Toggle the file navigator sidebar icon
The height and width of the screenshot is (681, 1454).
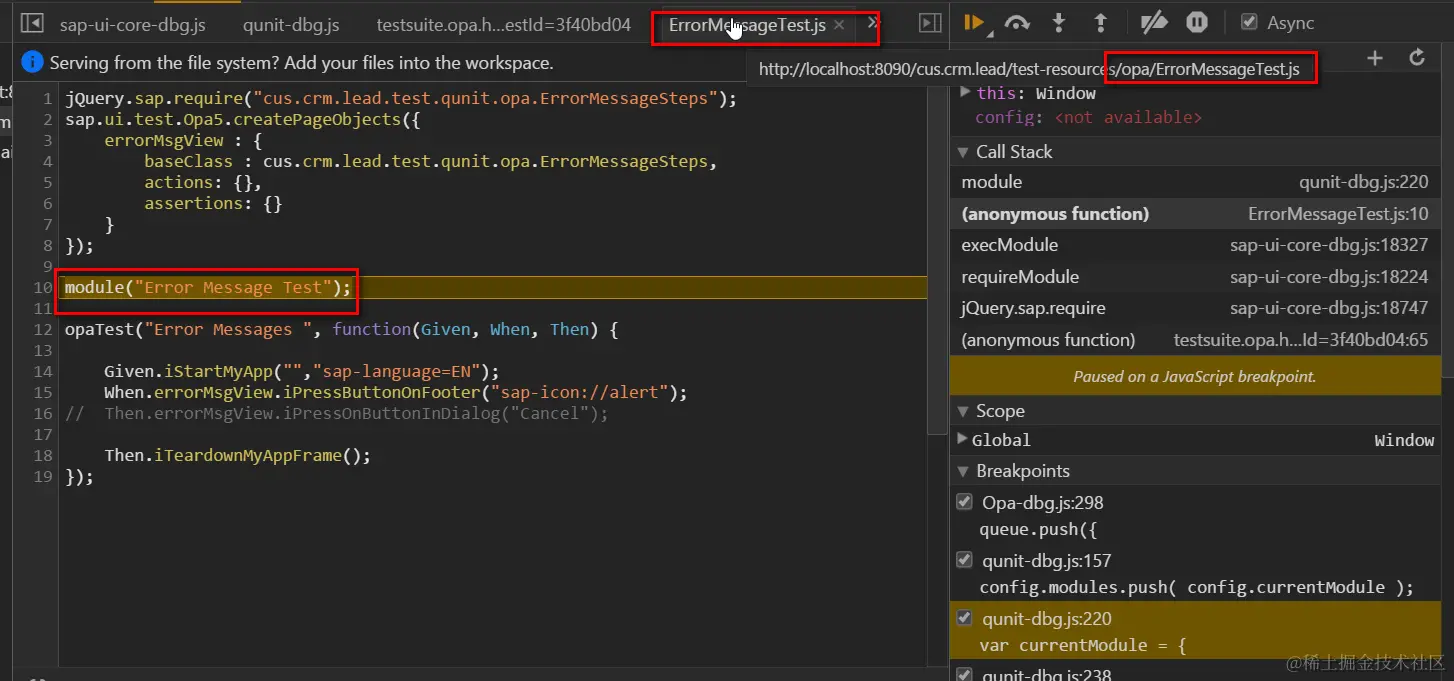31,23
